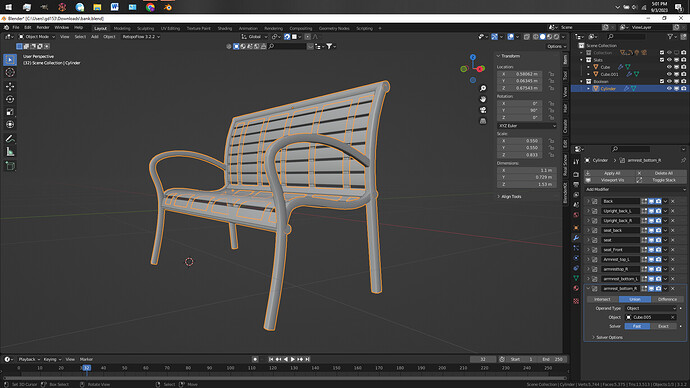Collapse the Transform panel
690x388 pixels.
coord(509,56)
